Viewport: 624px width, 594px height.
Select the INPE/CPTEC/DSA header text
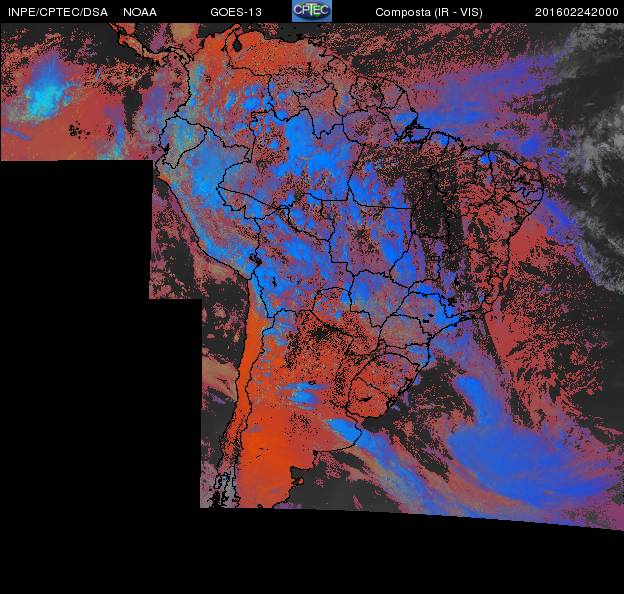pos(58,12)
